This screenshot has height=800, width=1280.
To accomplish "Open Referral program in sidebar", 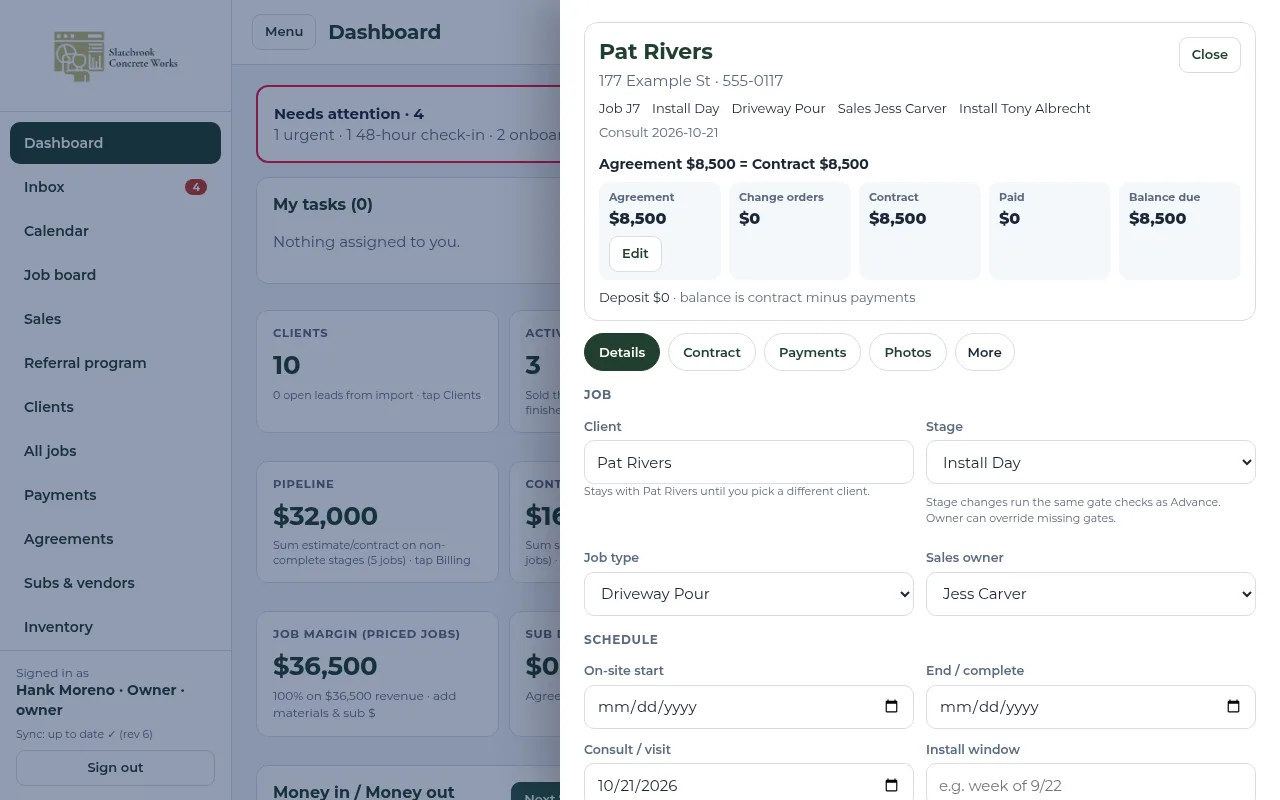I will pos(115,363).
